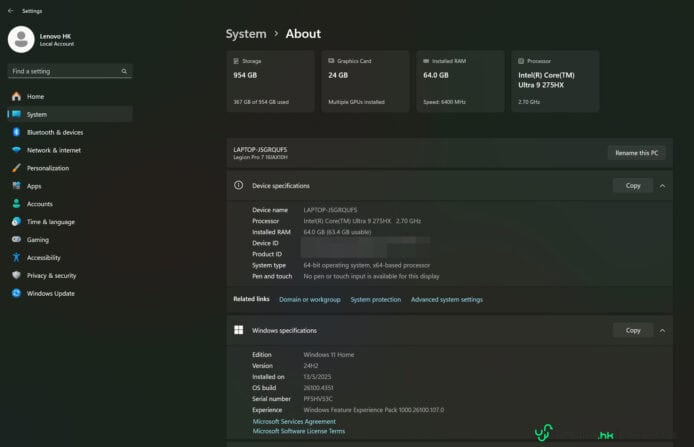Screen dimensions: 694x447
Task: Open Microsoft Services Agreement link
Action: (x=294, y=421)
